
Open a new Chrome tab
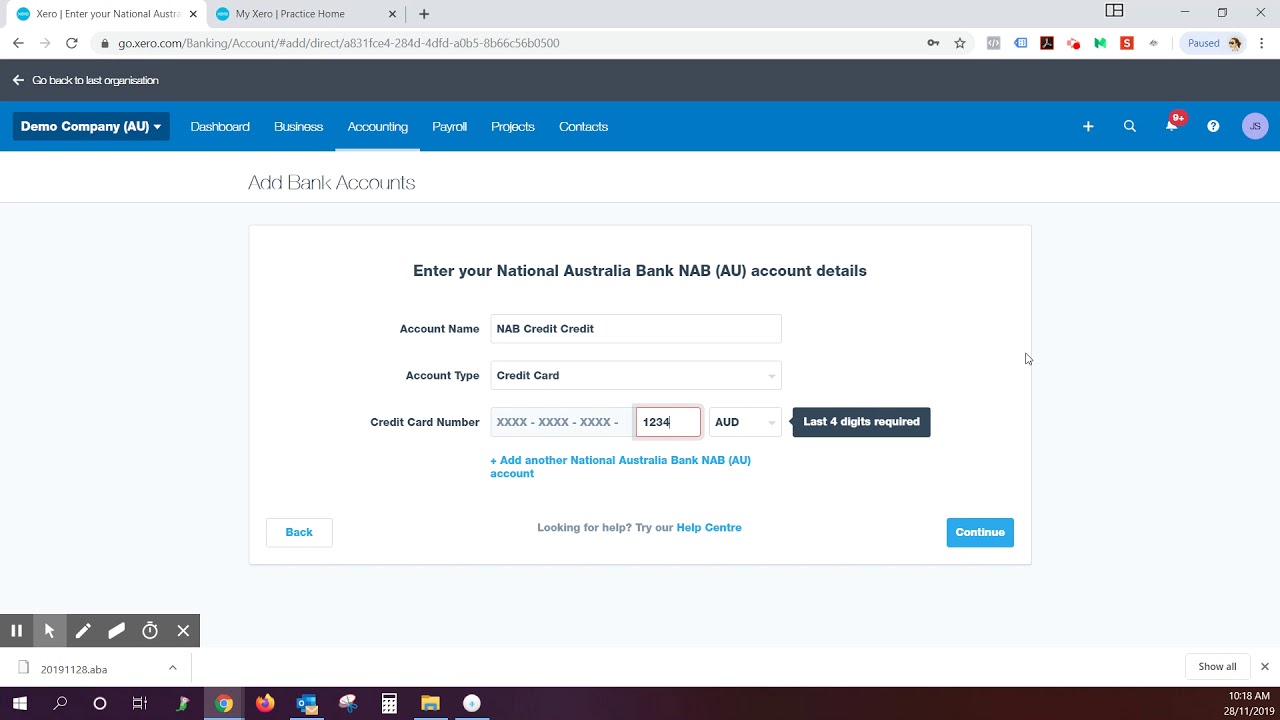click(424, 14)
